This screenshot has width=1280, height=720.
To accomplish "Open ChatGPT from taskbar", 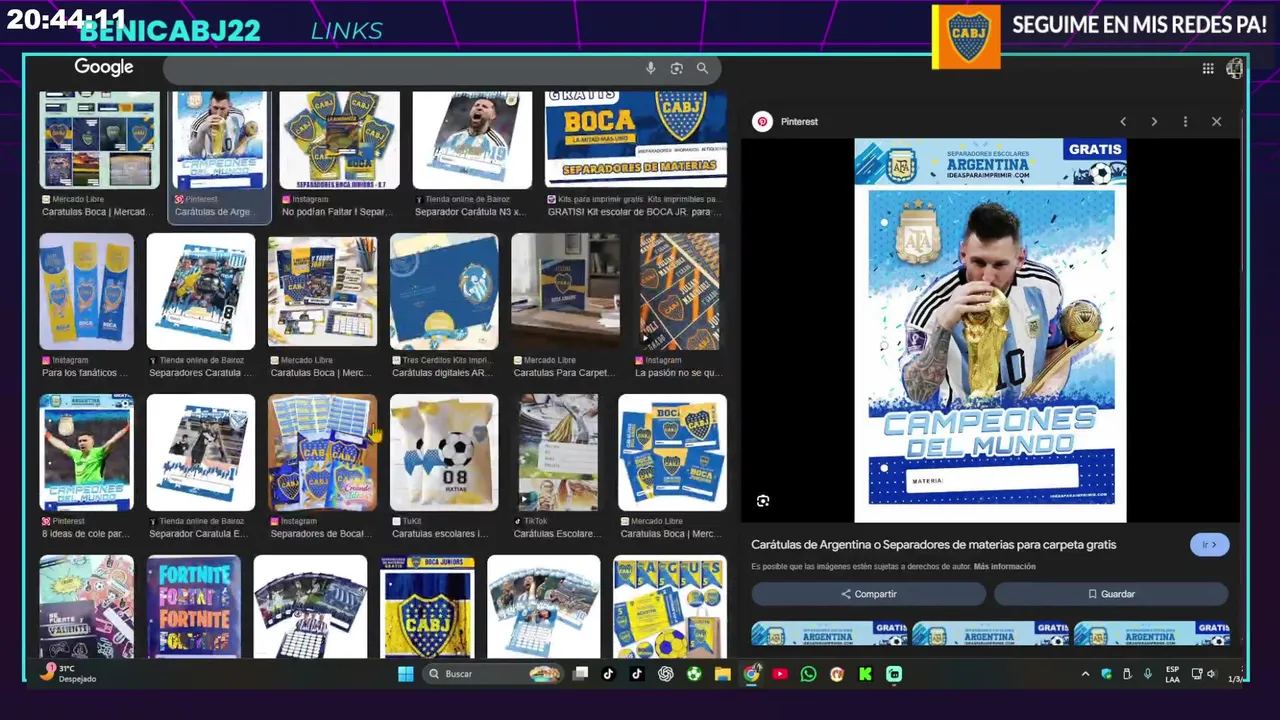I will pos(665,674).
